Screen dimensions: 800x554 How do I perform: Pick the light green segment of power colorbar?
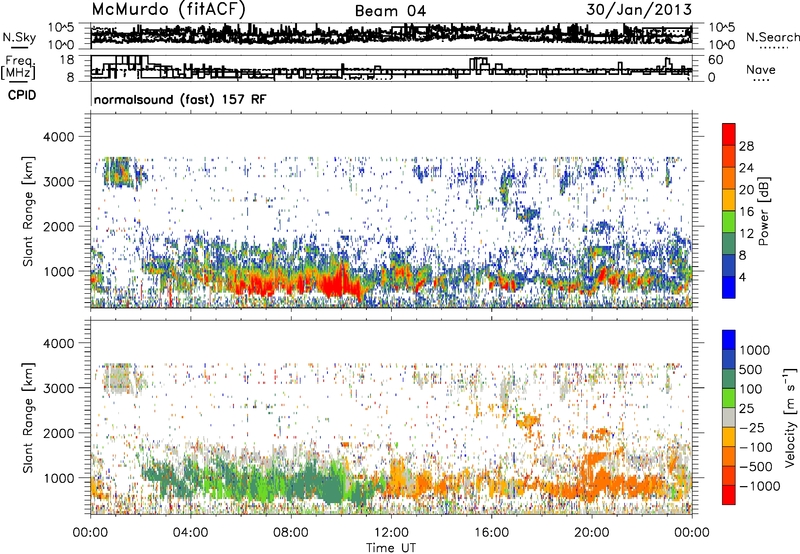click(729, 222)
